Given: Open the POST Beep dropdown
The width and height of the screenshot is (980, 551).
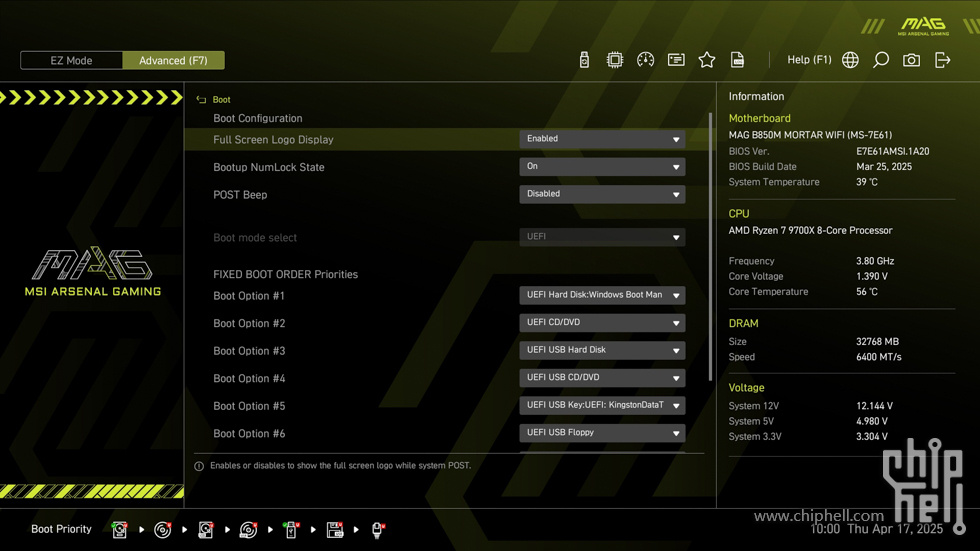Looking at the screenshot, I should 602,194.
